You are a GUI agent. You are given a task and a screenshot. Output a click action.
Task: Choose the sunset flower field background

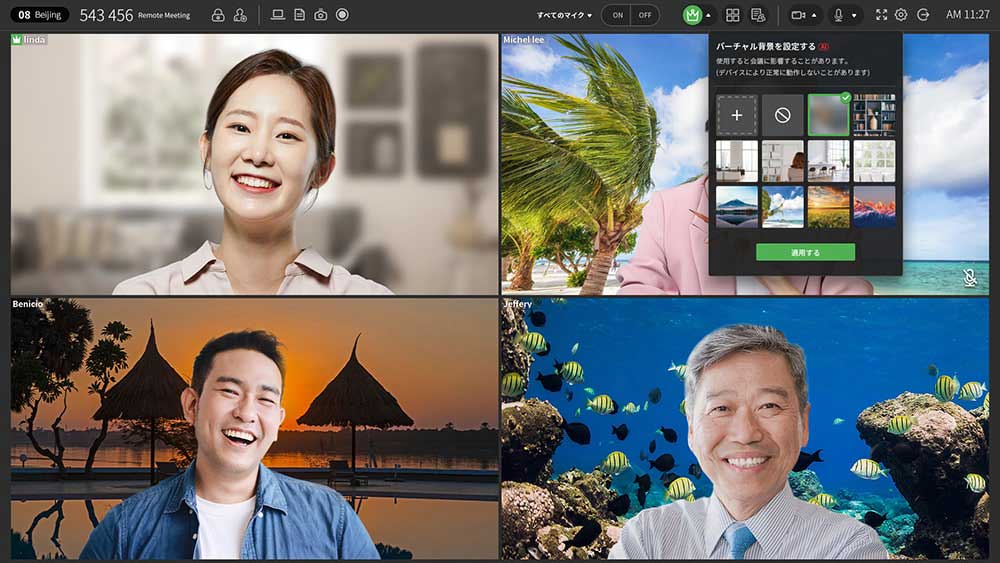tap(828, 207)
